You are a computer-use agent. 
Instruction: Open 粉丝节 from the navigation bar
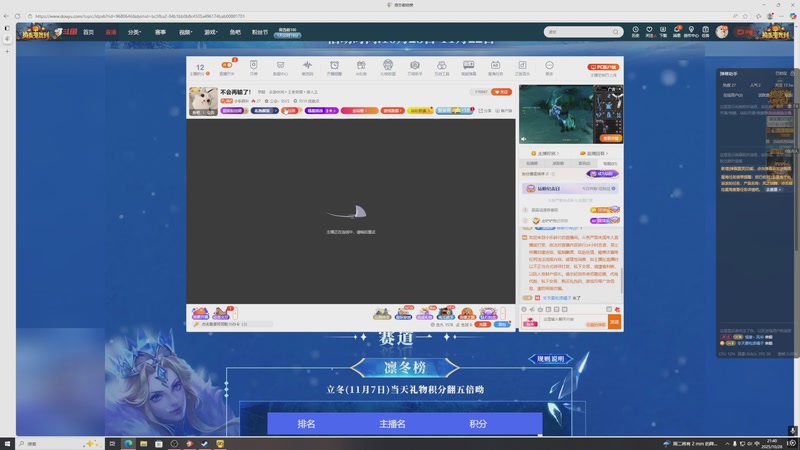pos(260,32)
